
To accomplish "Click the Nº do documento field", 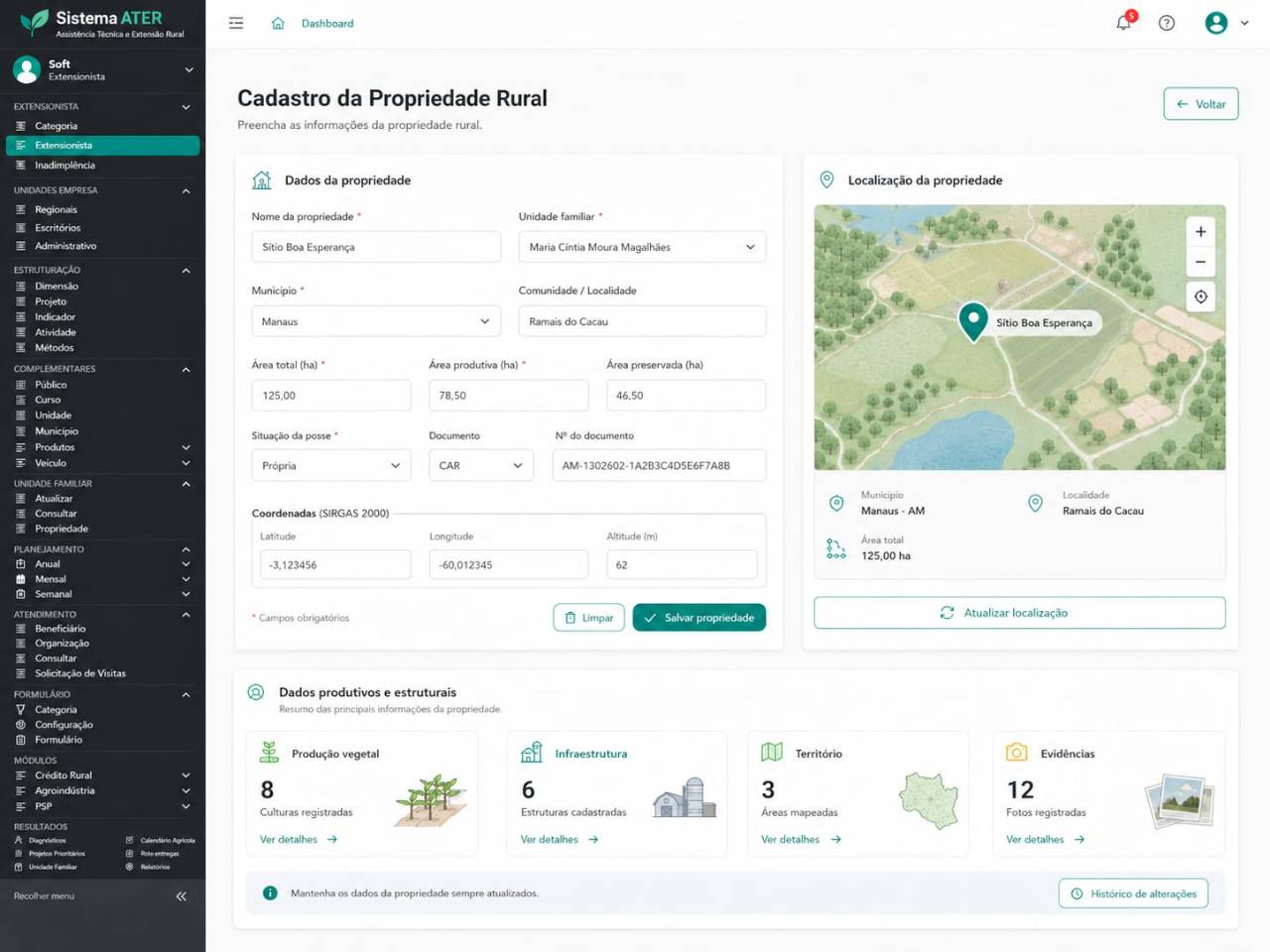I will (659, 465).
